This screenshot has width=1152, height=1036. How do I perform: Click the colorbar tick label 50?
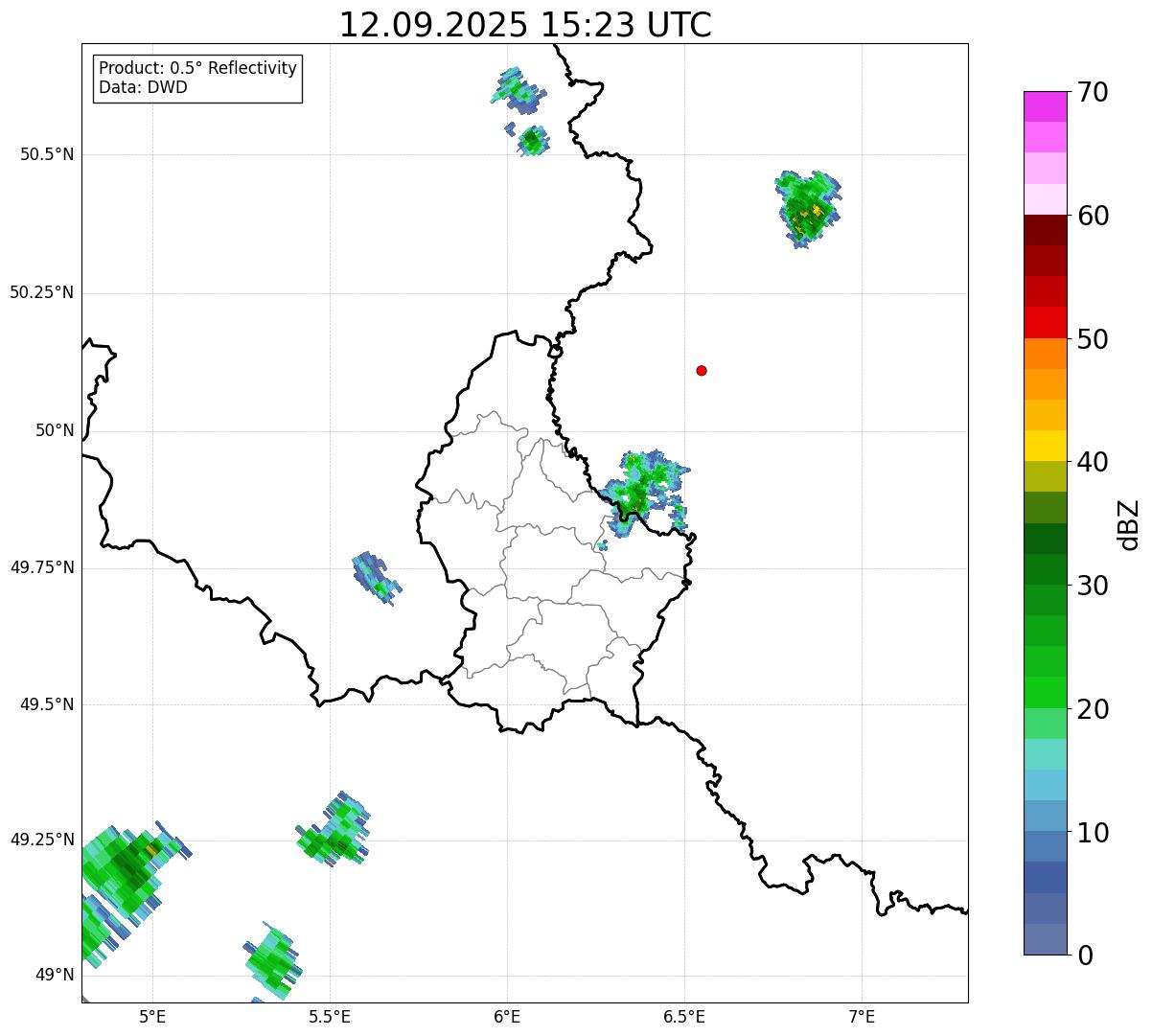(x=1093, y=339)
